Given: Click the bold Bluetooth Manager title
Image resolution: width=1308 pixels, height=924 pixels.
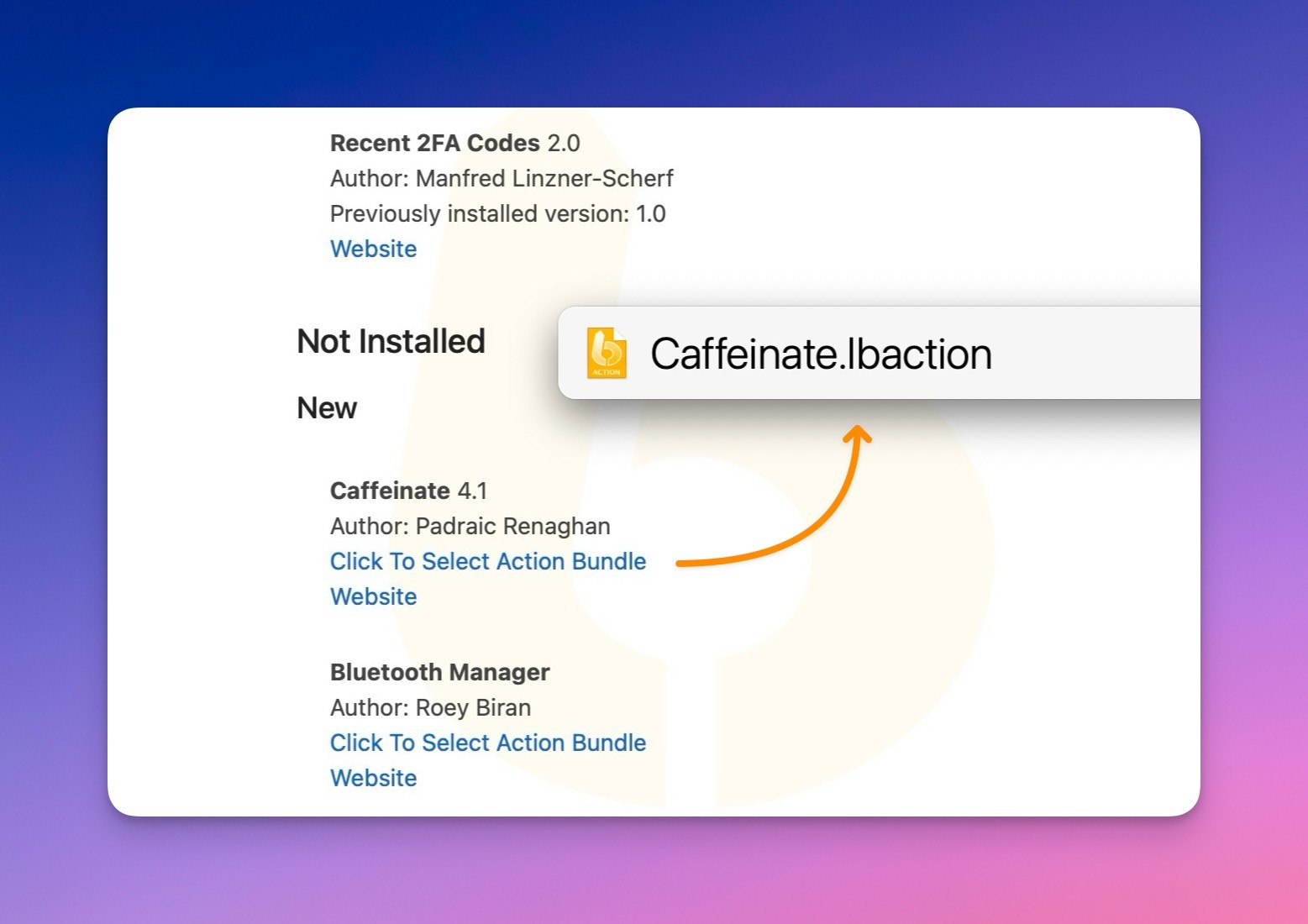Looking at the screenshot, I should (439, 672).
